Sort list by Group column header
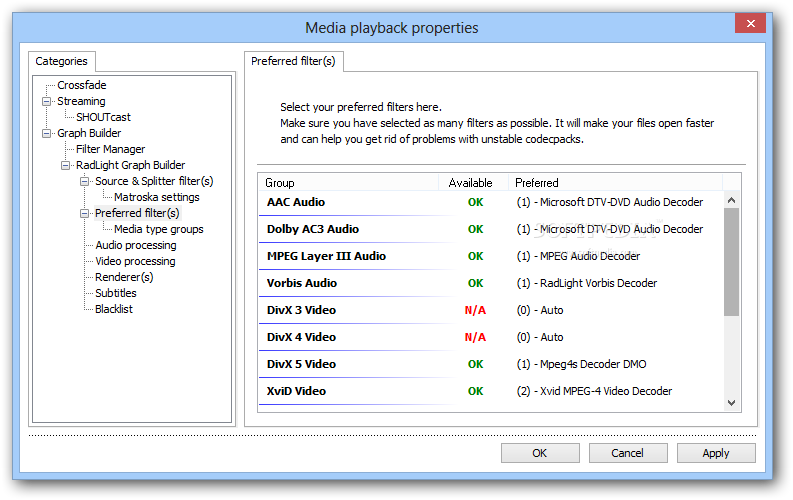Screen dimensions: 793x500 point(348,183)
